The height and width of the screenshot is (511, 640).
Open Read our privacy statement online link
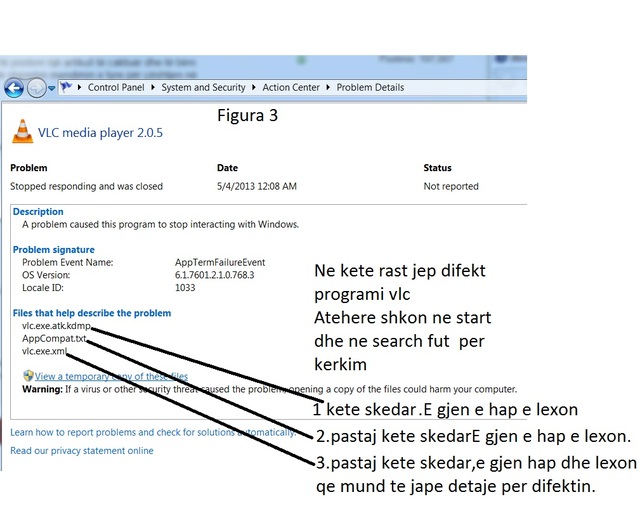(x=82, y=451)
